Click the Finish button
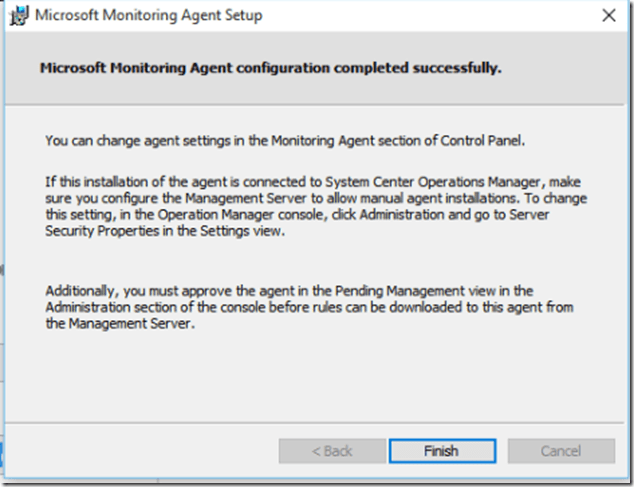 click(441, 451)
